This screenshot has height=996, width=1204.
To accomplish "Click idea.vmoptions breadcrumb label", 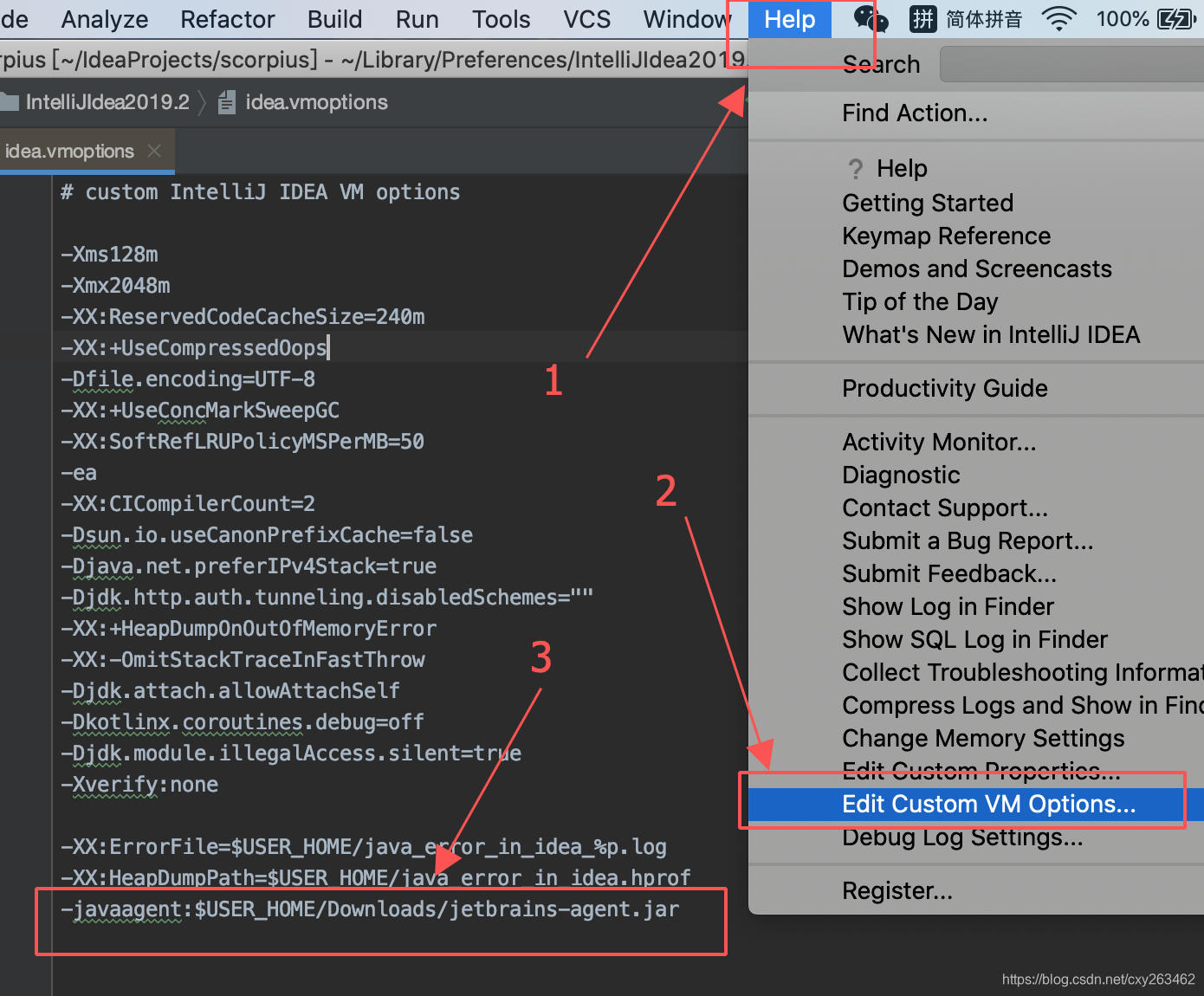I will click(316, 102).
